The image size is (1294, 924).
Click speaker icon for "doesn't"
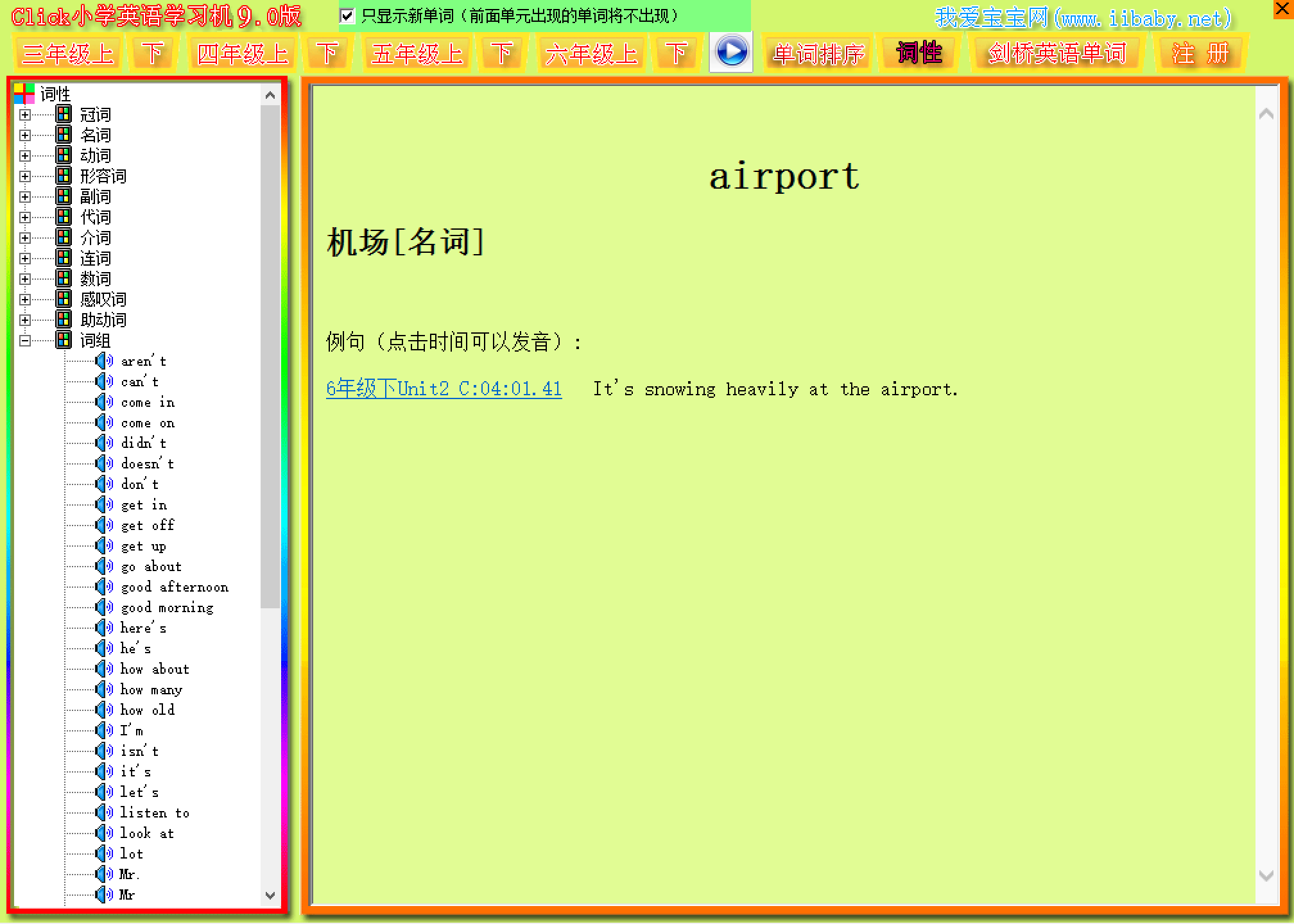(x=104, y=464)
